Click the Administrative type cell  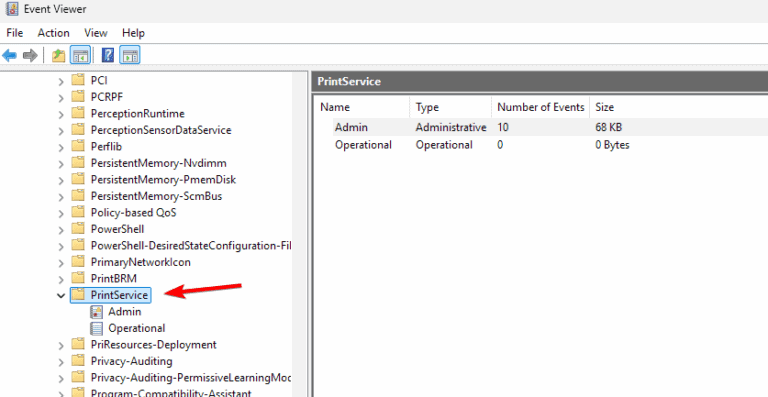click(x=451, y=127)
